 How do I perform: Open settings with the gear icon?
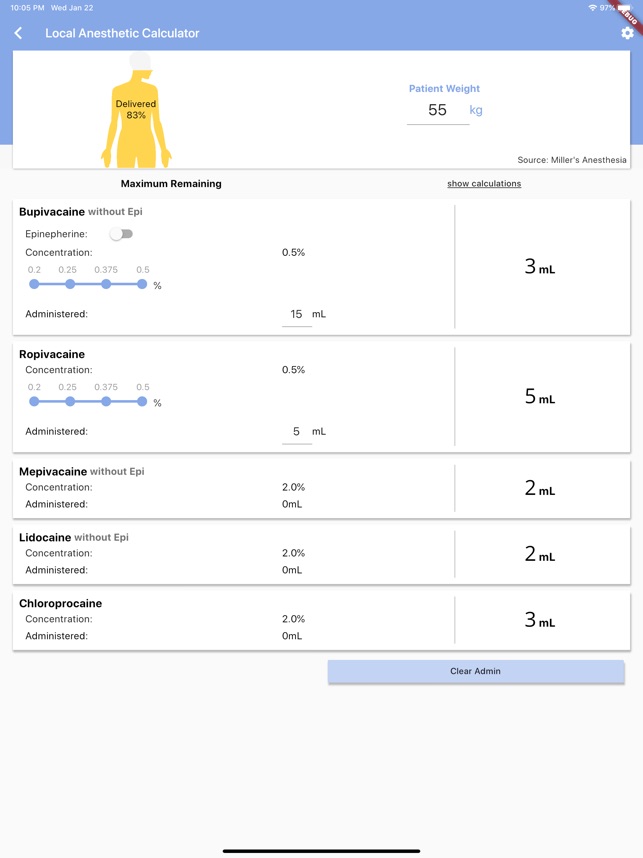click(x=627, y=33)
